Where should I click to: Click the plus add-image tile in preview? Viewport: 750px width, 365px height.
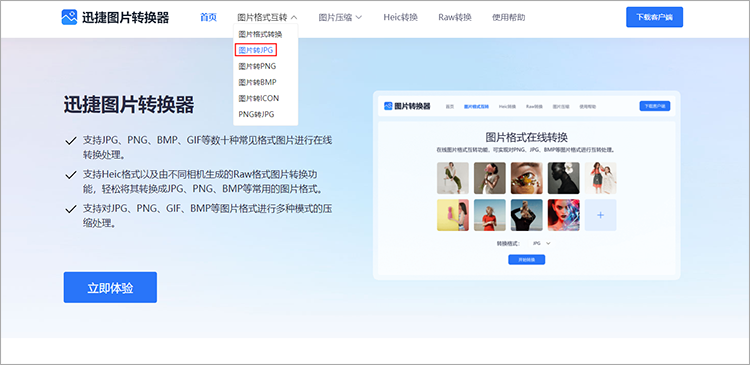601,215
